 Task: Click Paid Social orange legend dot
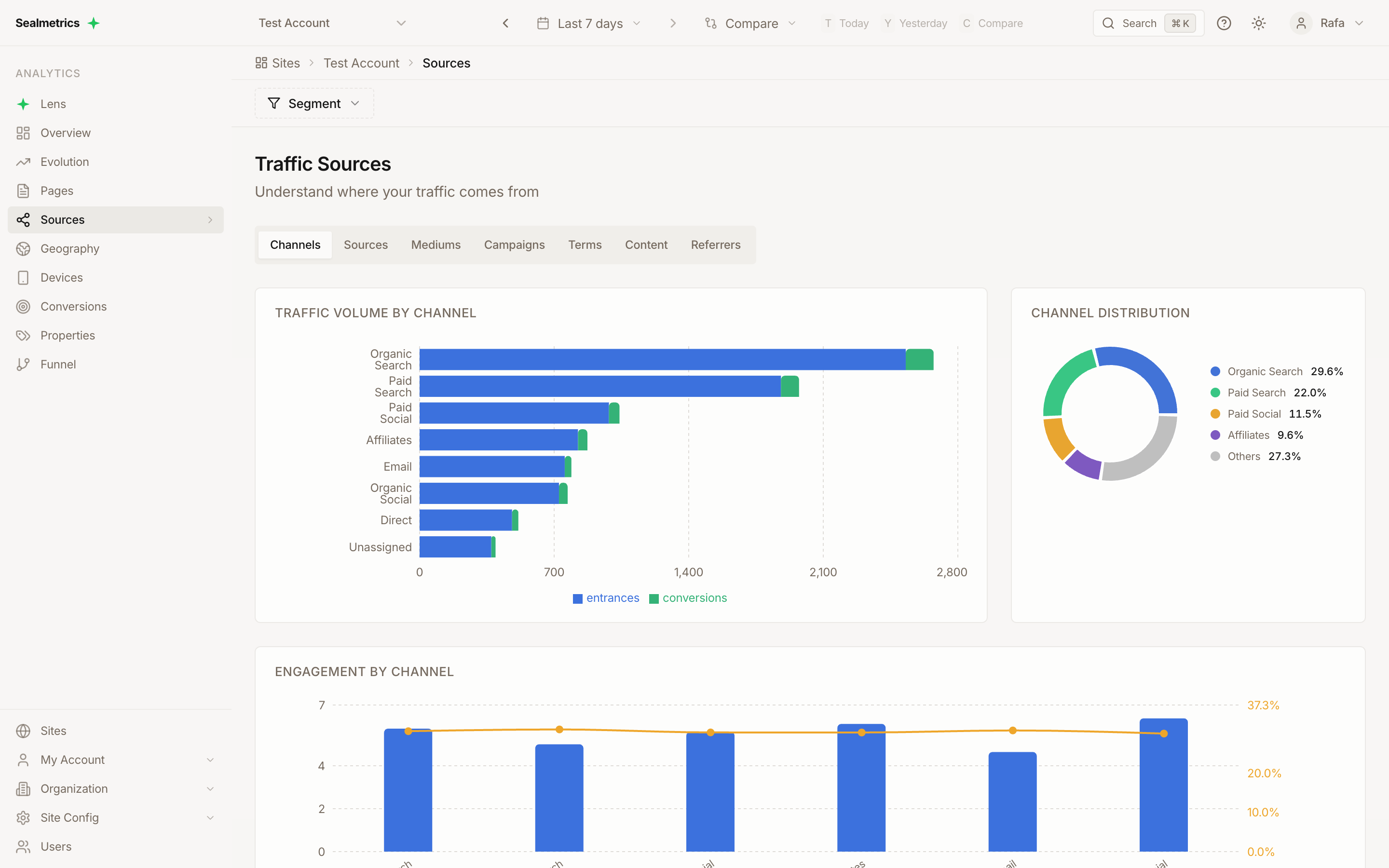click(x=1215, y=414)
